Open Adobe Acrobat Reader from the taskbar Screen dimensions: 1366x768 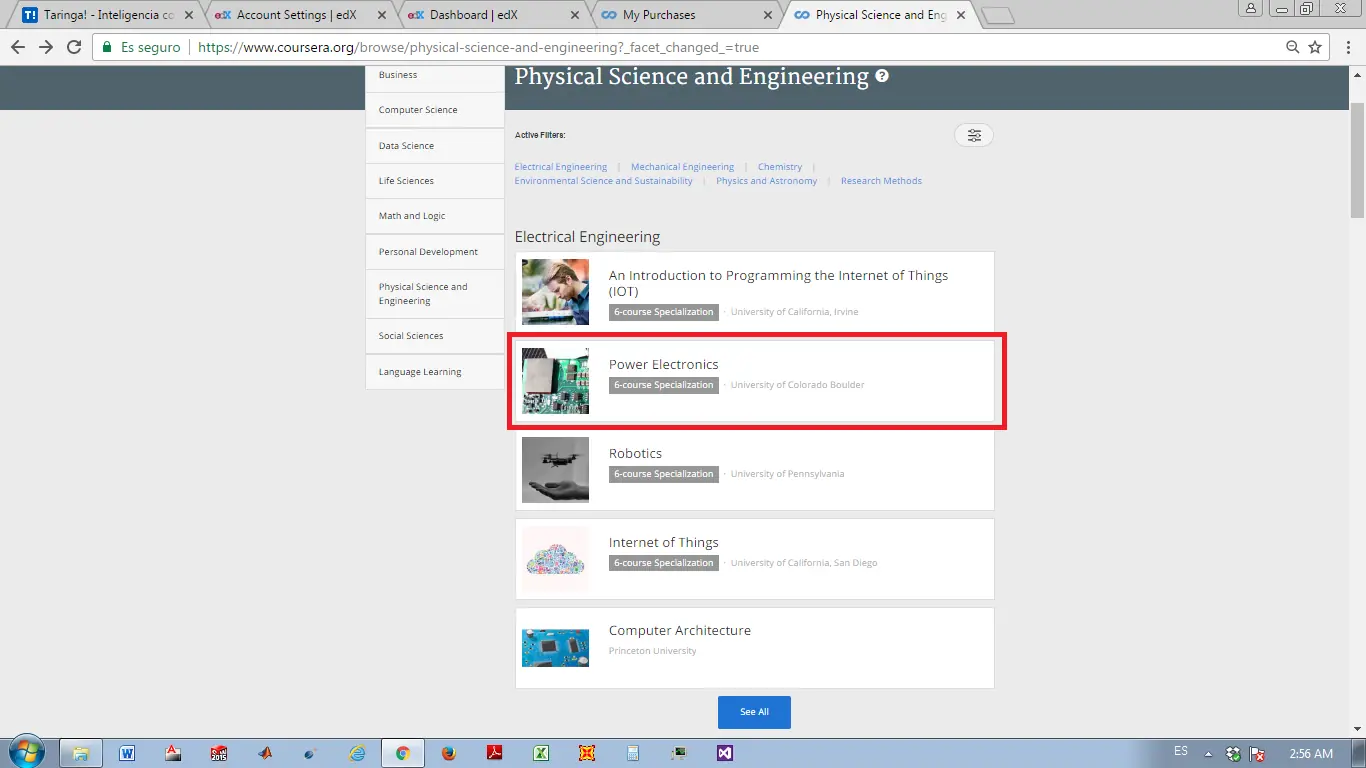click(495, 753)
